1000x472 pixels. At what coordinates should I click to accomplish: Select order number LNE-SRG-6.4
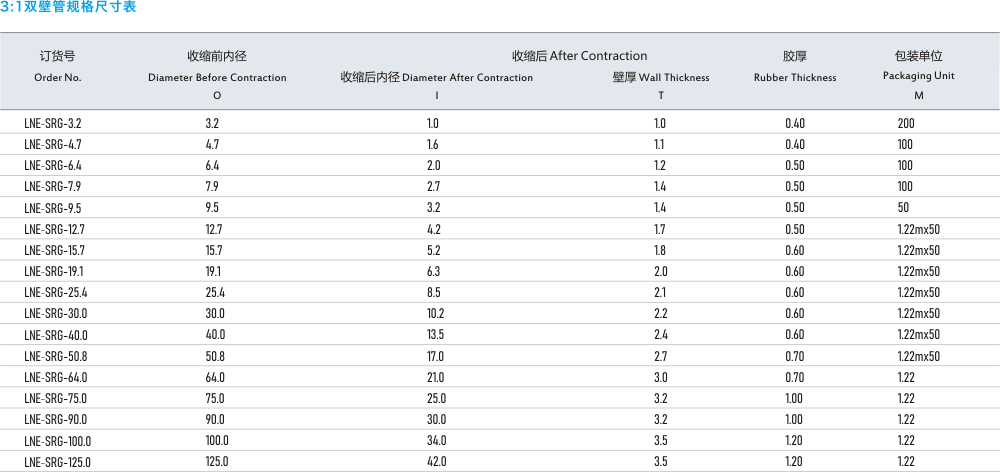52,165
